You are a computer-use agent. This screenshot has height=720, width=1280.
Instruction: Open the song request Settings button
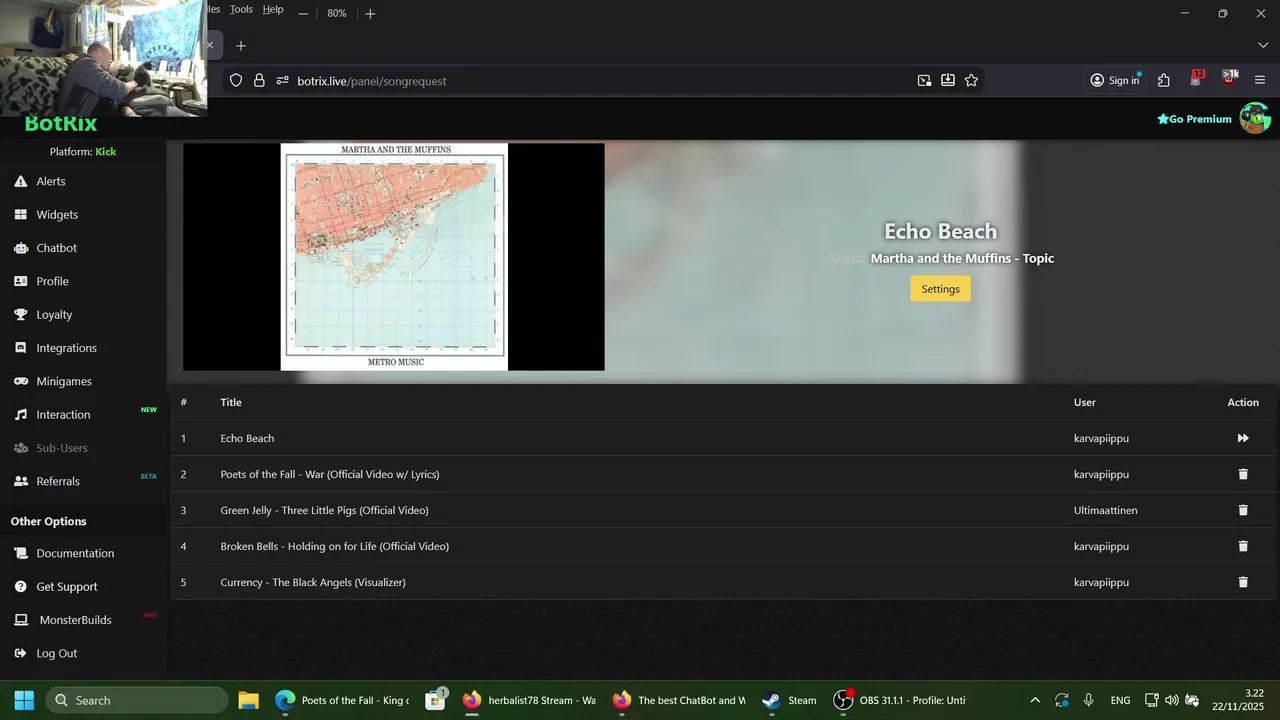coord(940,289)
